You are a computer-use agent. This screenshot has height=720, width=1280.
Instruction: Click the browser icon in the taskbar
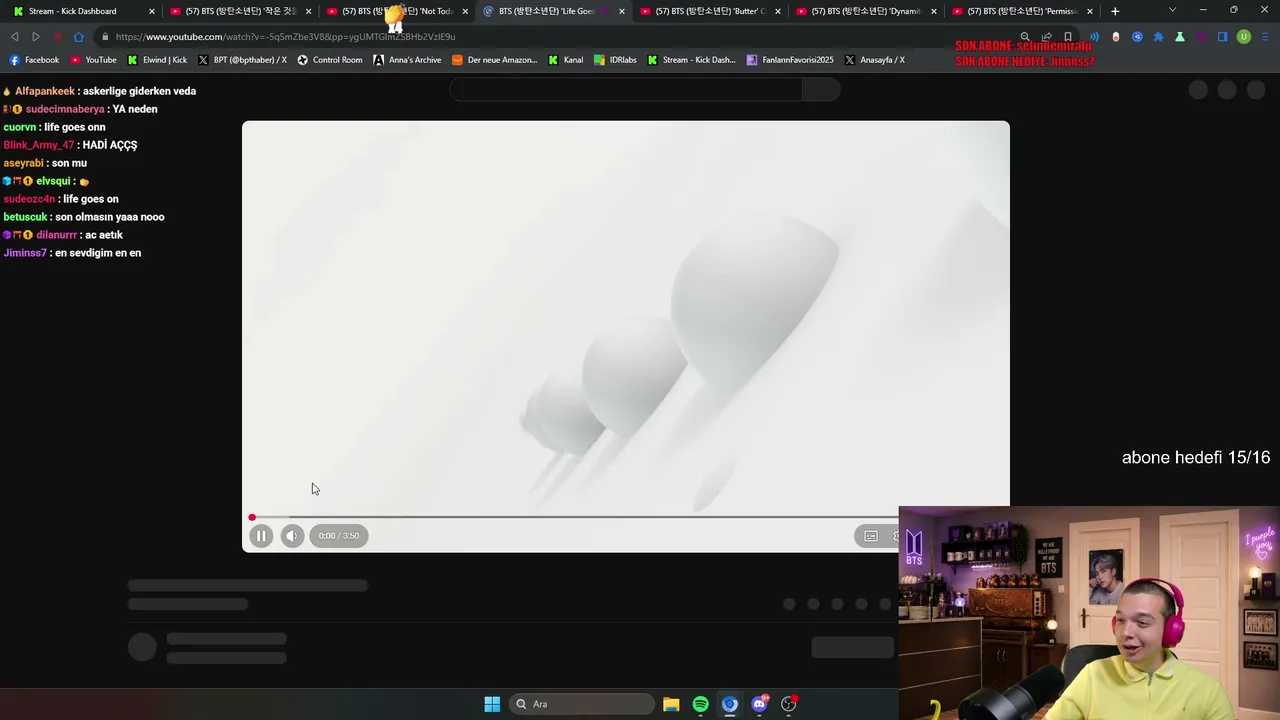click(x=730, y=704)
